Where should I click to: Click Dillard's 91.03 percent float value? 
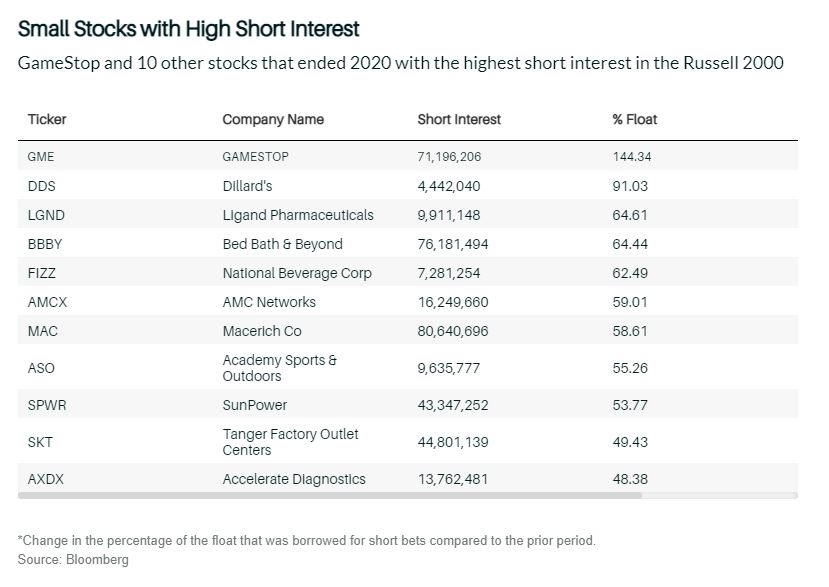(630, 186)
